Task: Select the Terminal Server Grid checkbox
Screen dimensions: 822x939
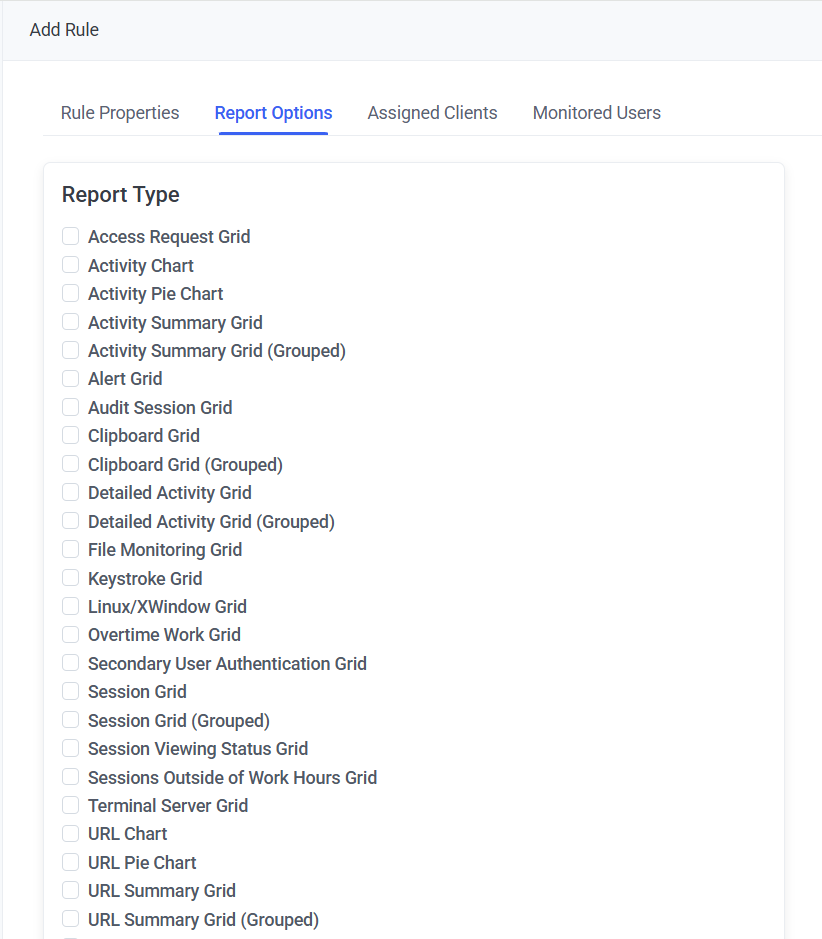Action: click(71, 806)
